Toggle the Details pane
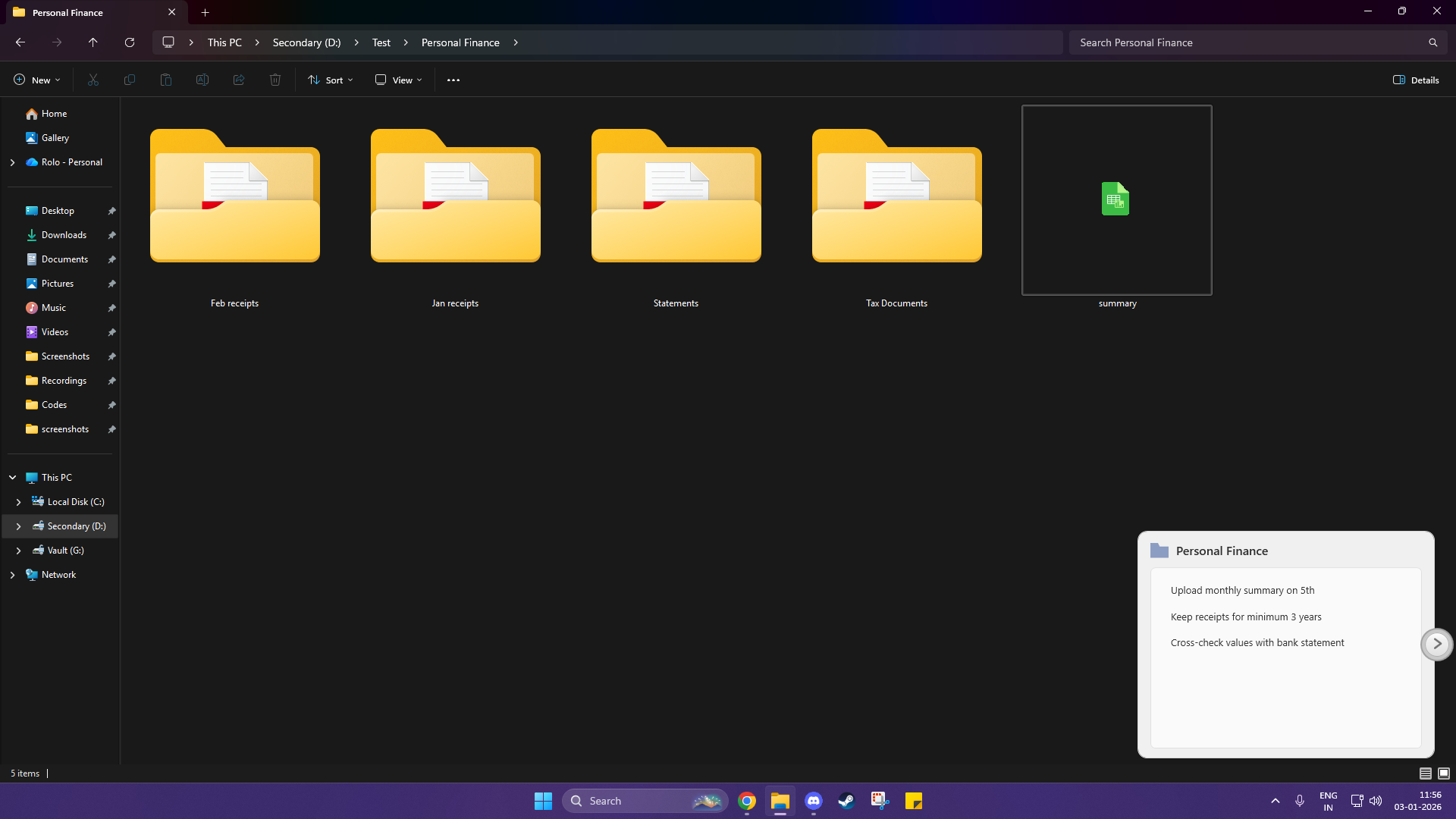 tap(1415, 80)
